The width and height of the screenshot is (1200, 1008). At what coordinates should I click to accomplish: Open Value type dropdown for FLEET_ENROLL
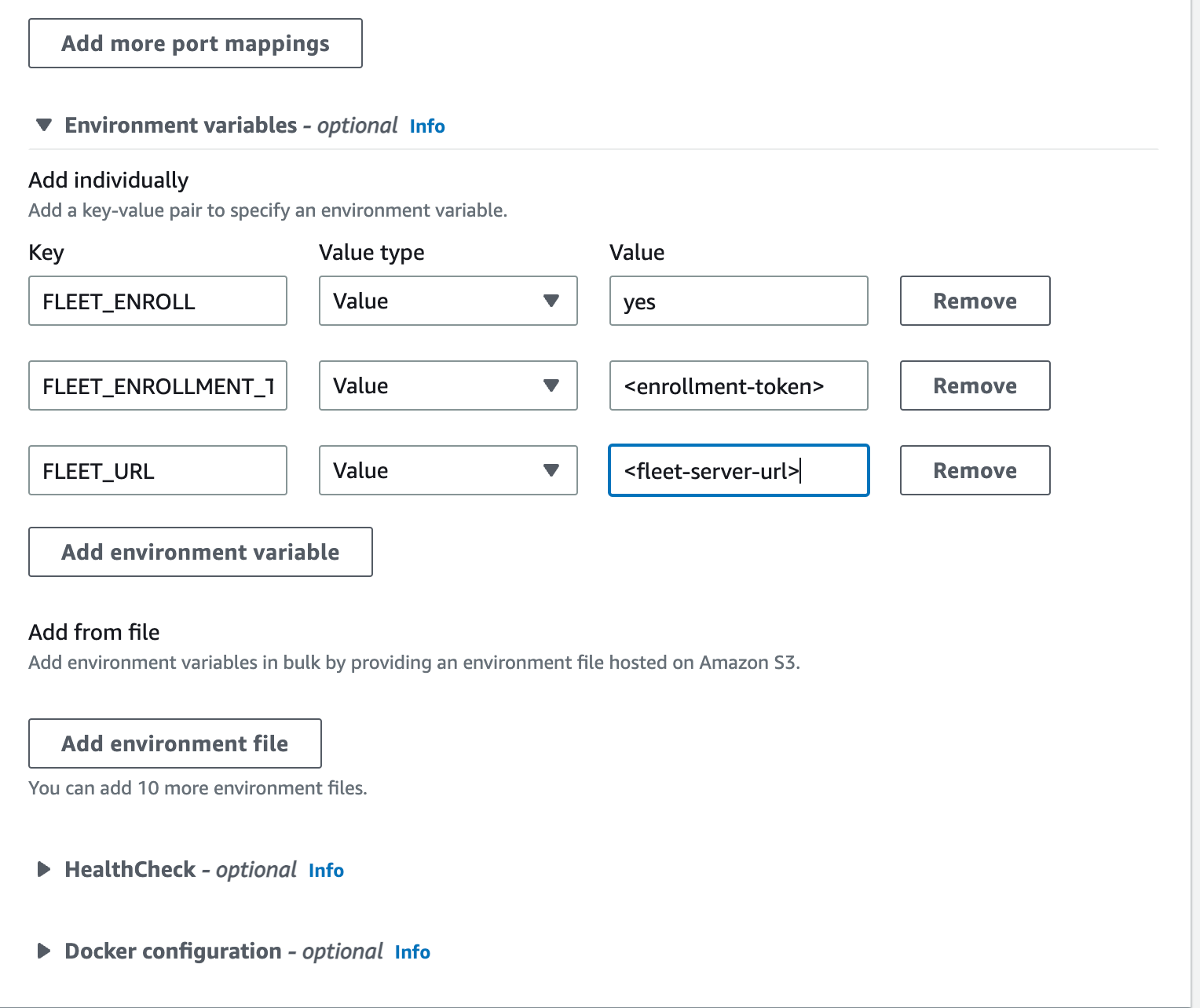(448, 301)
